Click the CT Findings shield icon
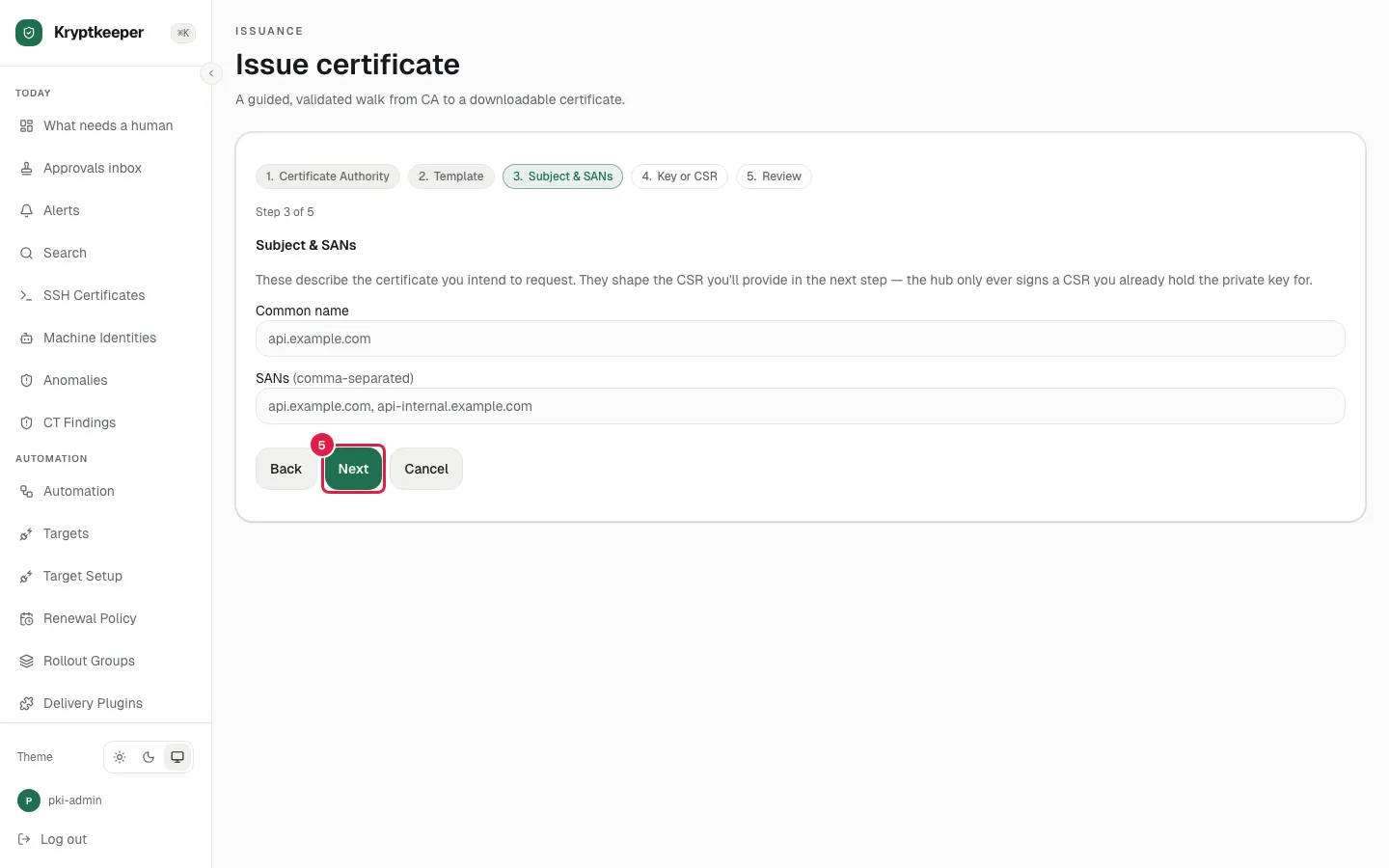The height and width of the screenshot is (868, 1389). (x=26, y=423)
